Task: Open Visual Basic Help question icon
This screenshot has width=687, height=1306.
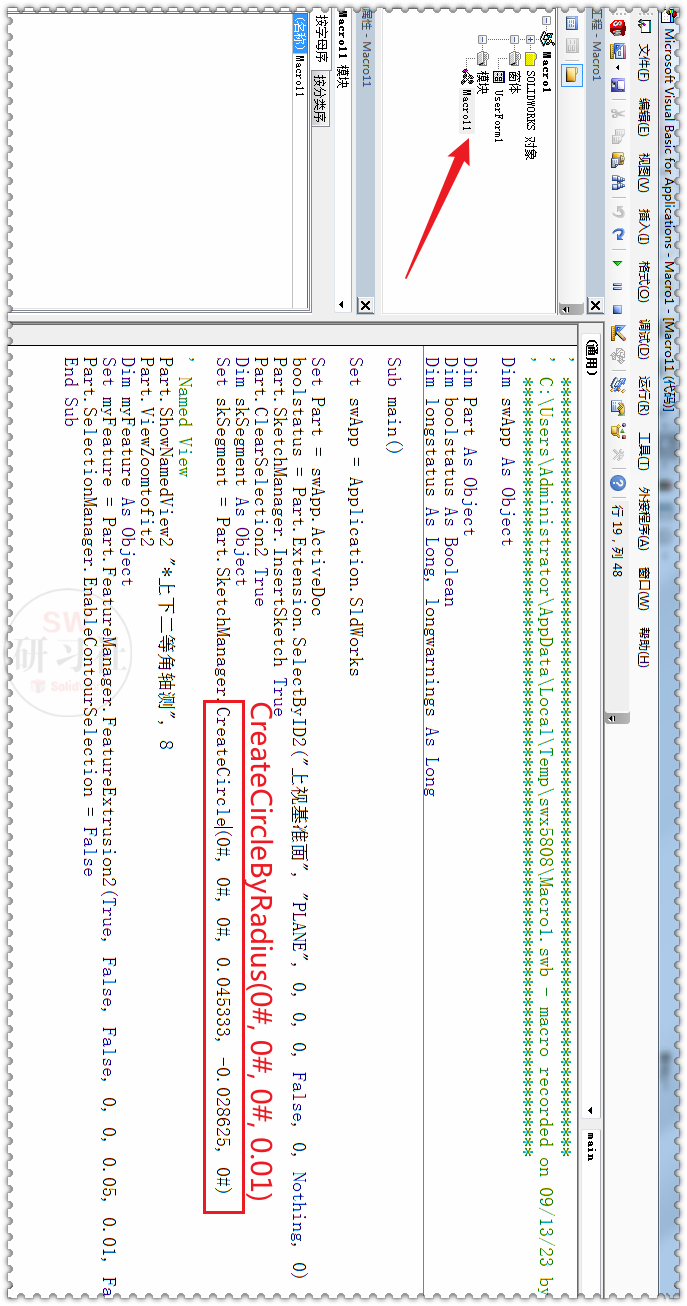Action: pos(618,484)
